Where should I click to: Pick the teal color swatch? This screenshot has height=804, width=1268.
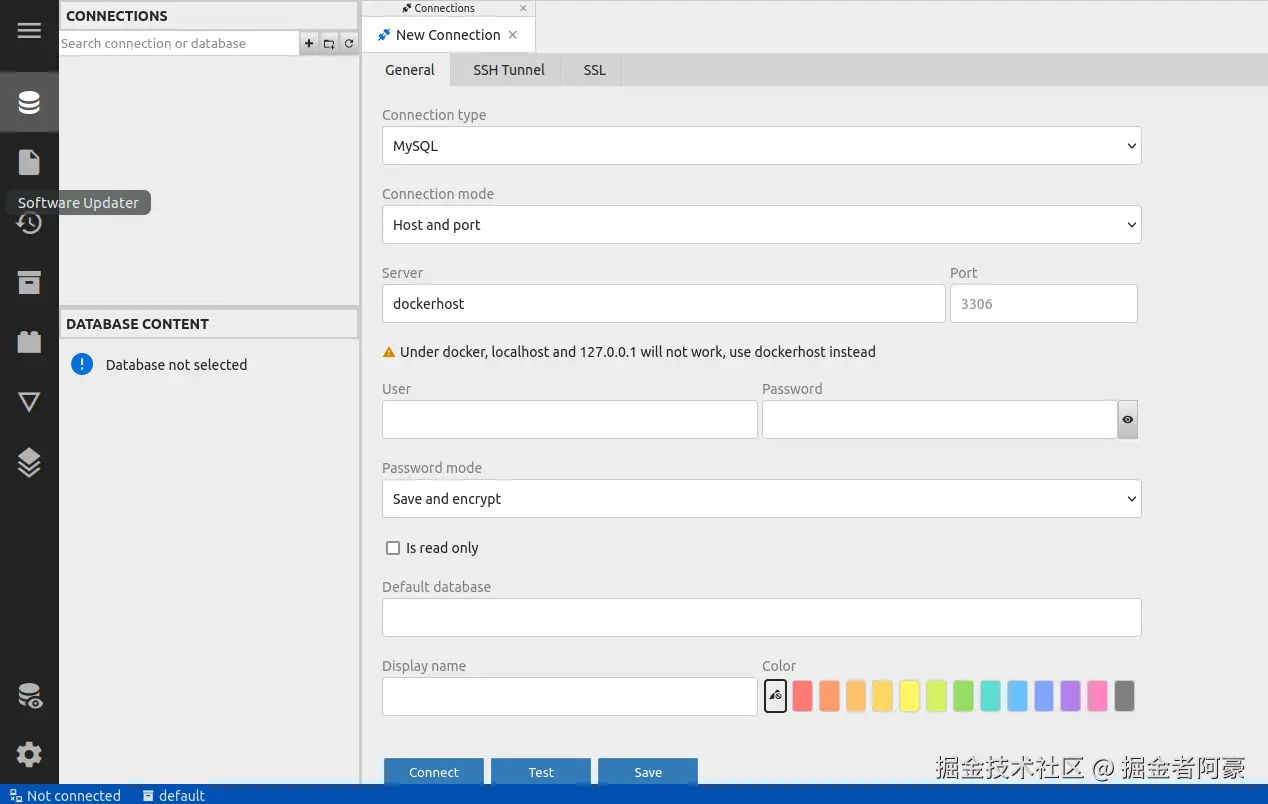[990, 696]
